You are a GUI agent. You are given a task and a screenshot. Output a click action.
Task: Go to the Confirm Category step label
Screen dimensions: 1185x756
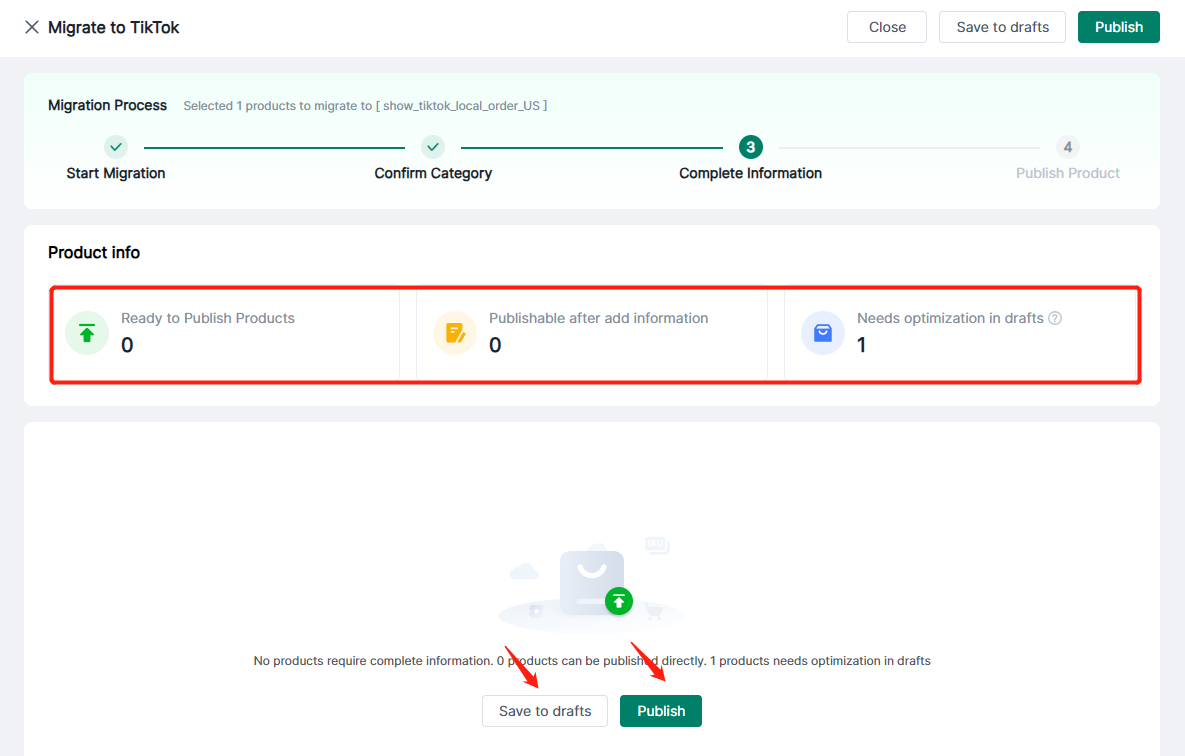433,173
